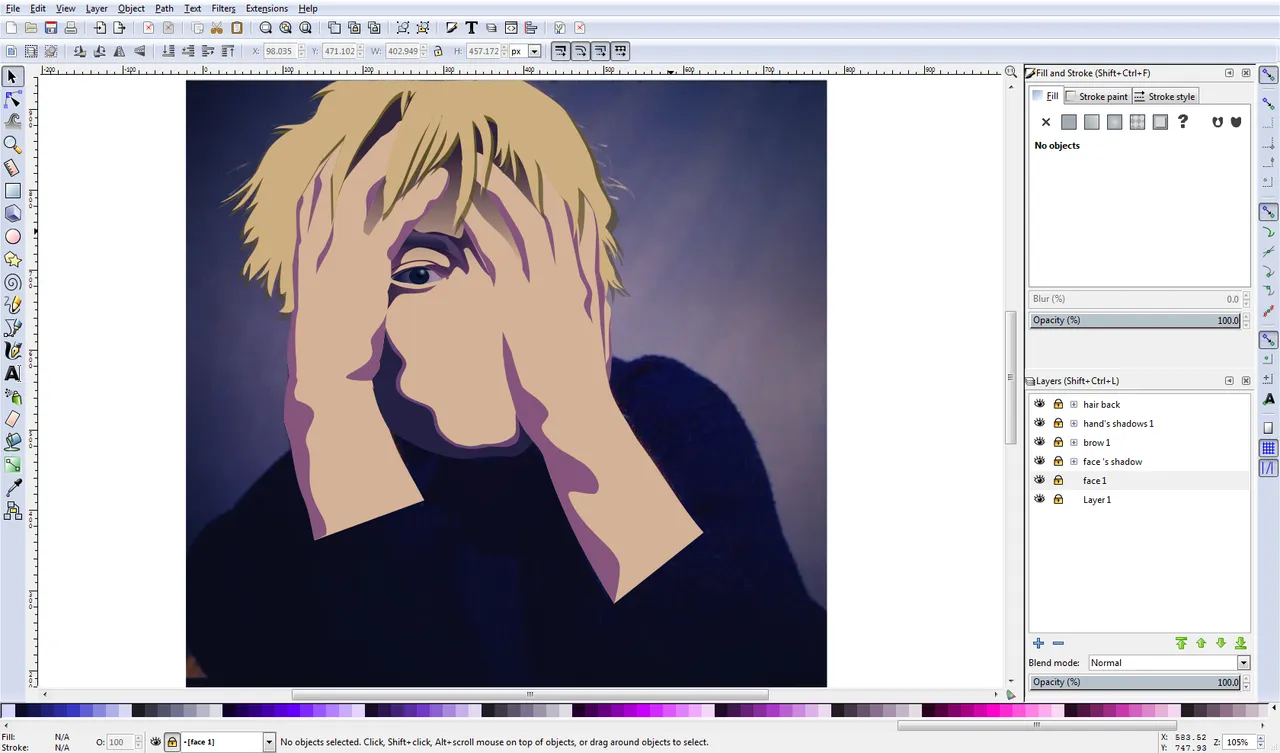1280x753 pixels.
Task: Add a new layer with plus button
Action: 1038,643
